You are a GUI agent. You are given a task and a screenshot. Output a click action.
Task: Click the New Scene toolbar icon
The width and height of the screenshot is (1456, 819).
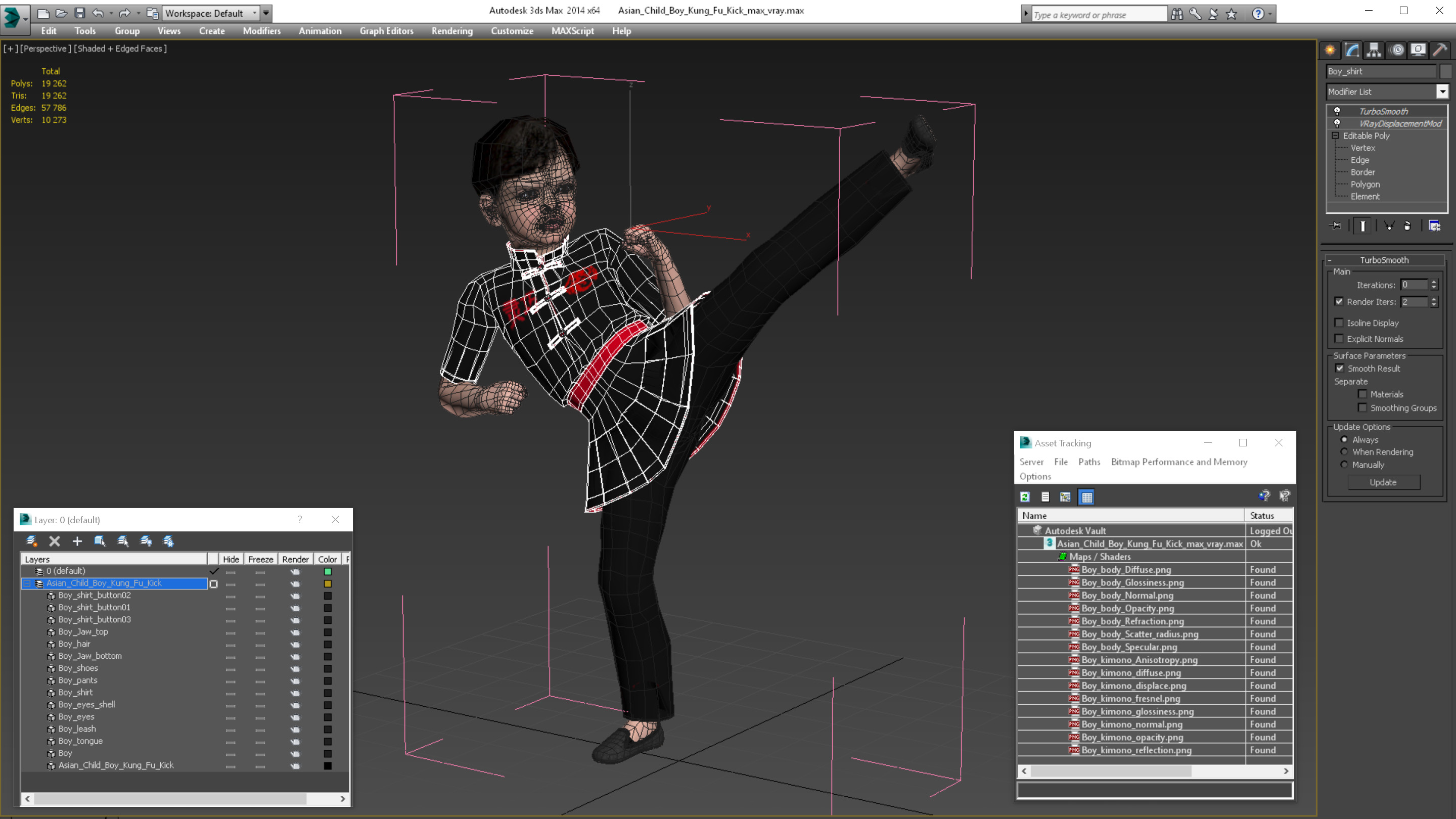[x=43, y=13]
